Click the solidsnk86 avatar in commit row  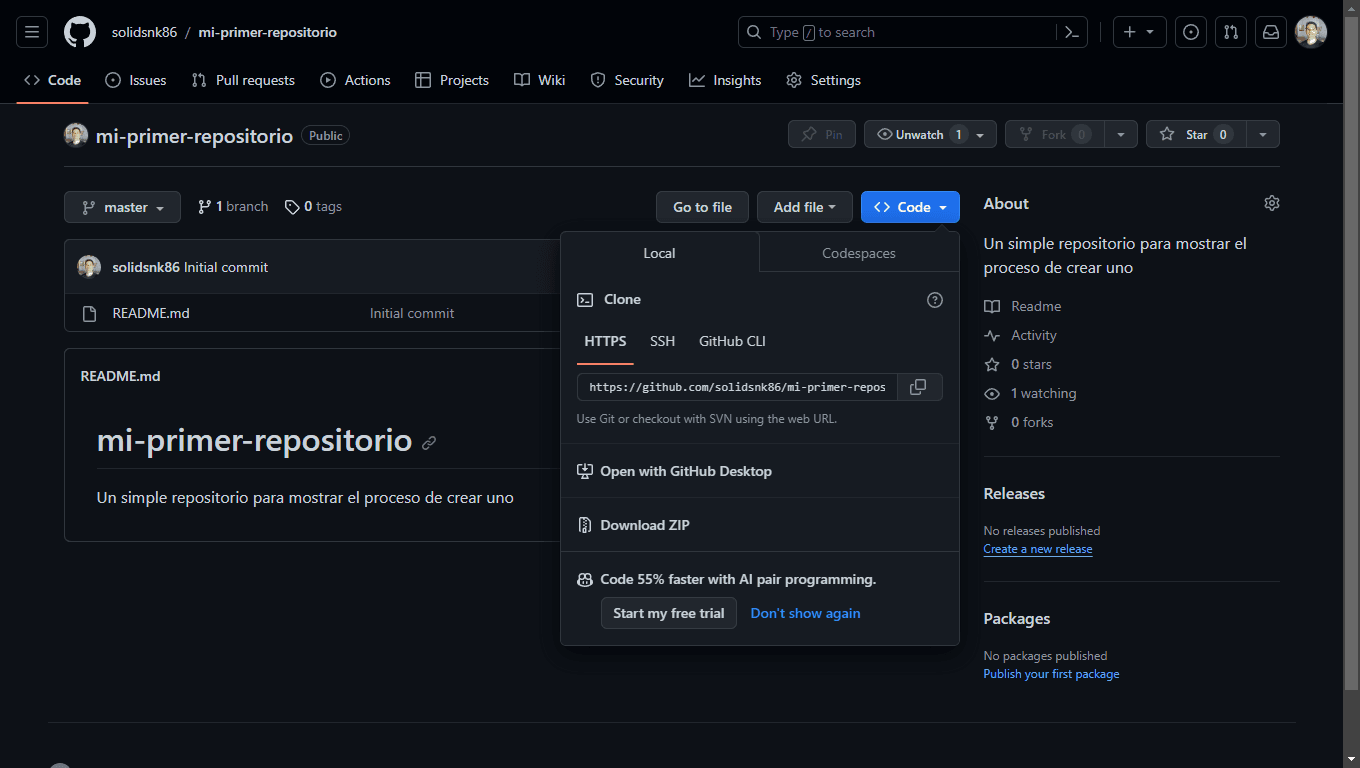pos(90,267)
